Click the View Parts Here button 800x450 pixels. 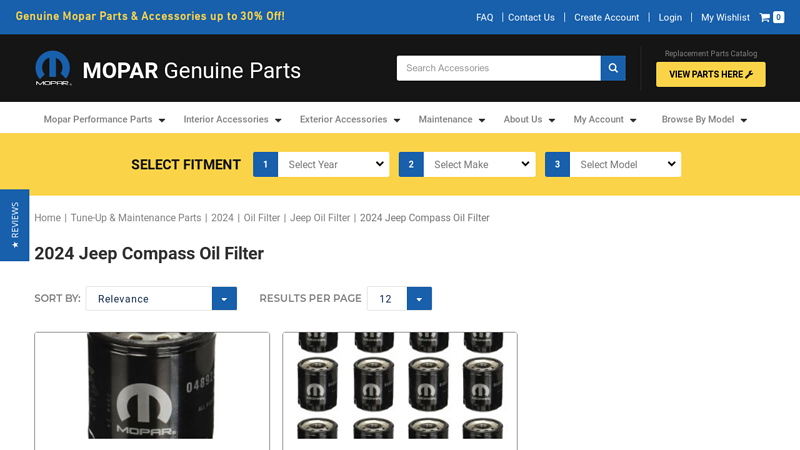711,74
